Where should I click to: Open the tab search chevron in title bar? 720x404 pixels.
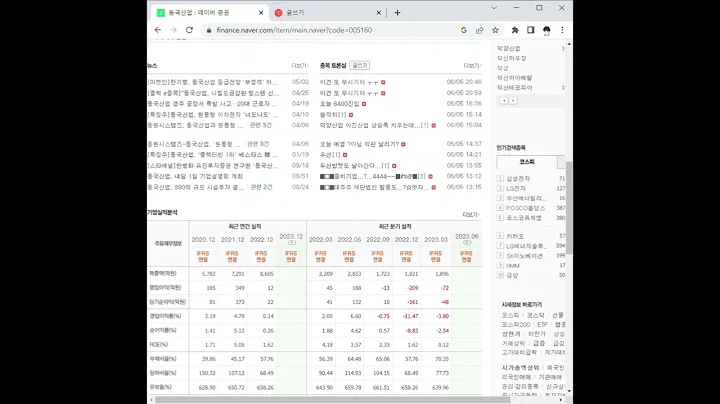pos(494,8)
